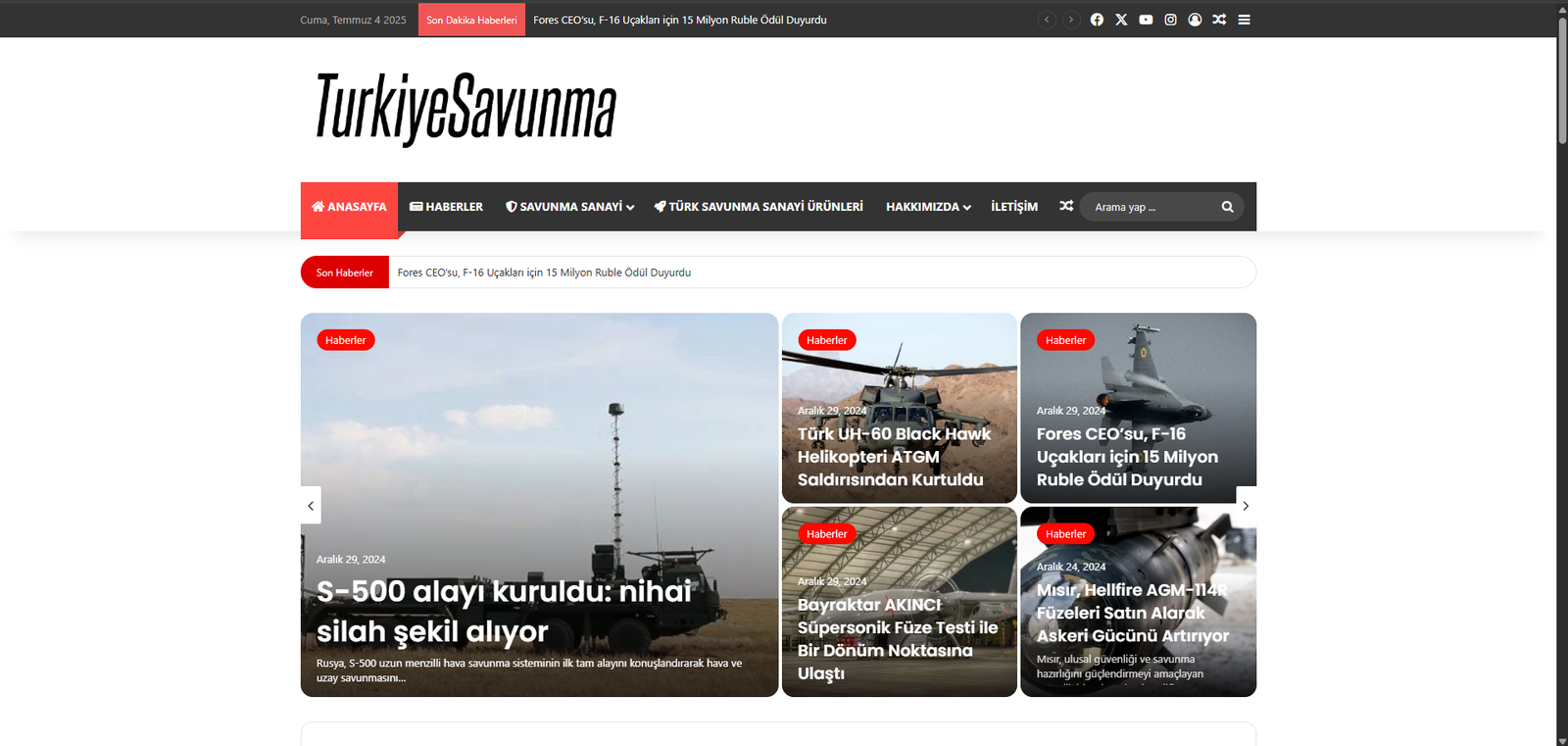
Task: Open the Instagram icon in top bar
Action: pos(1170,20)
